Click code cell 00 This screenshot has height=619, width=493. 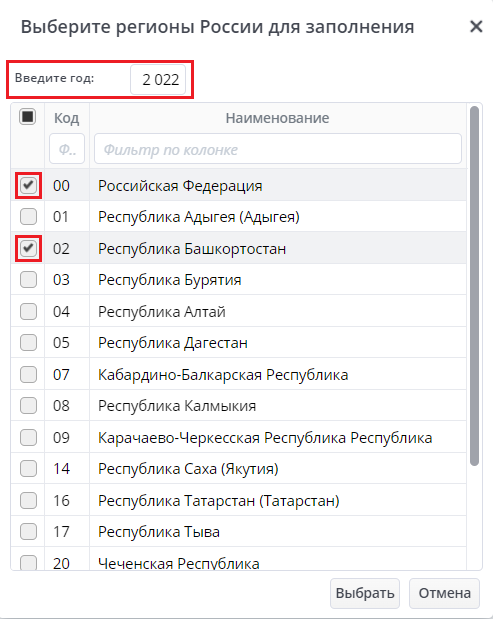tap(62, 186)
